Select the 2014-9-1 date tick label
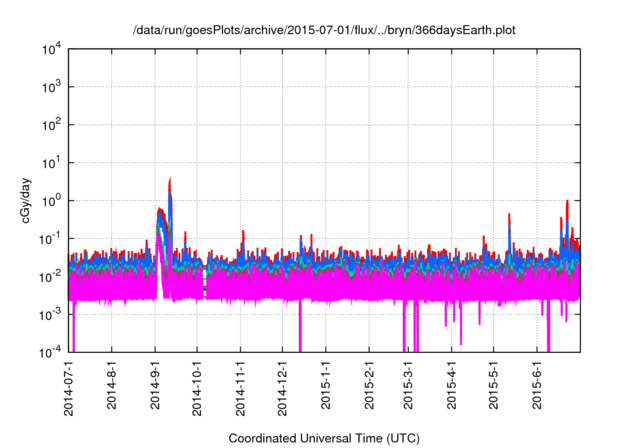 (x=154, y=386)
